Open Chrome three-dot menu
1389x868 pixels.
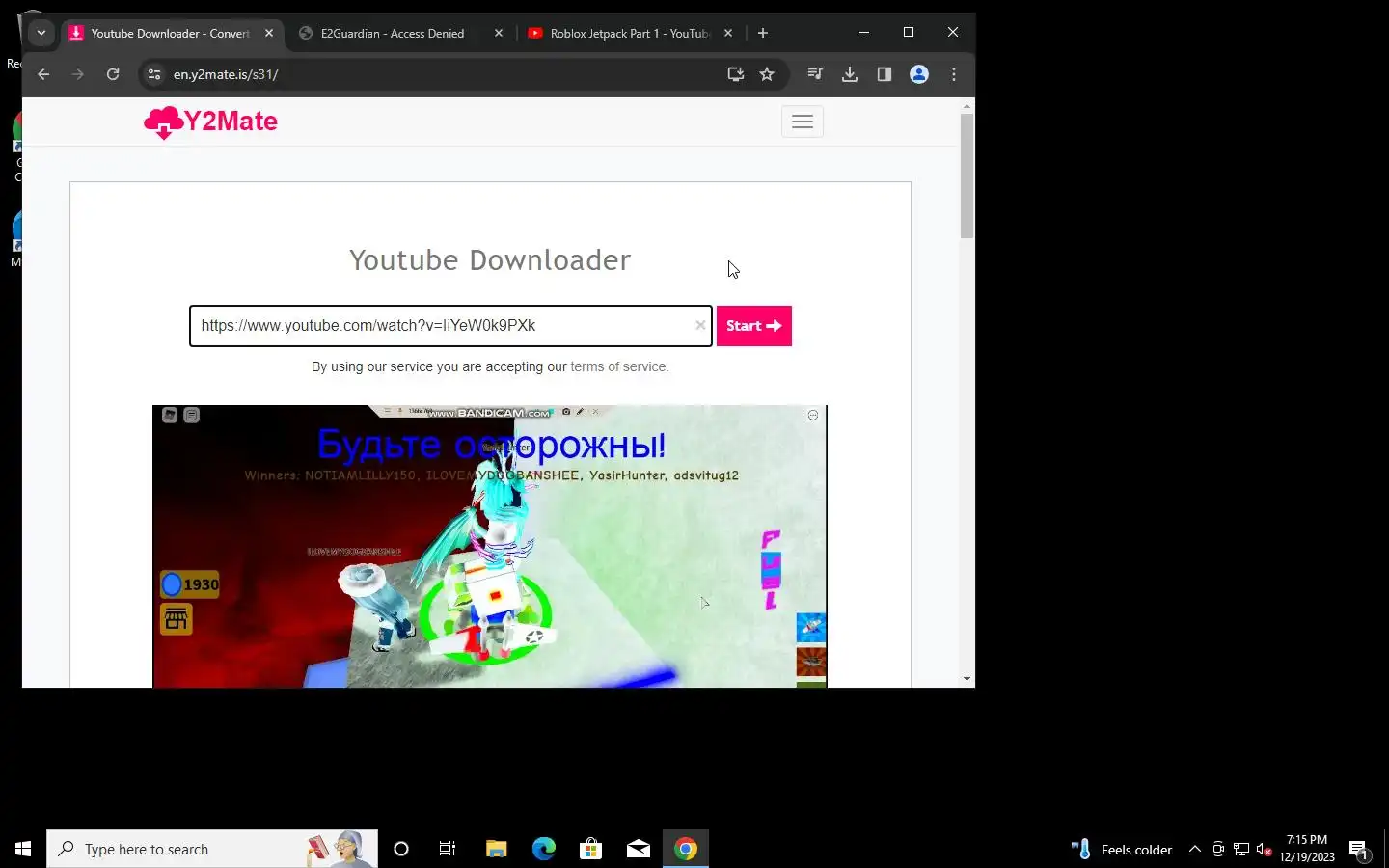coord(954,74)
